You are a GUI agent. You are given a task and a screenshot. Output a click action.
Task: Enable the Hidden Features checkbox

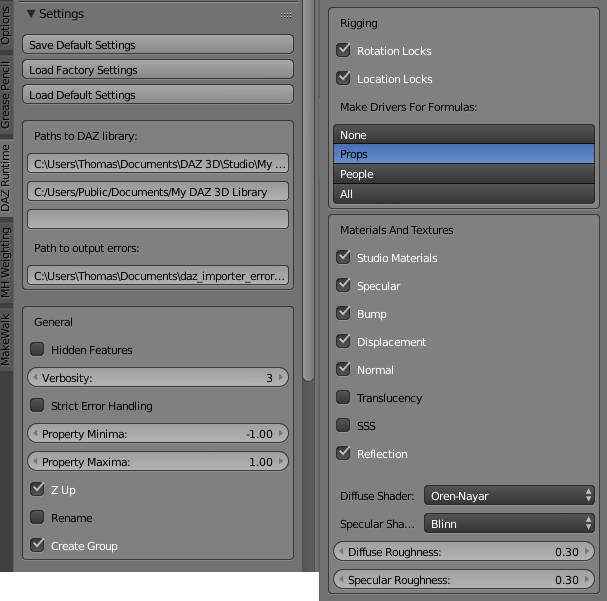tap(37, 349)
